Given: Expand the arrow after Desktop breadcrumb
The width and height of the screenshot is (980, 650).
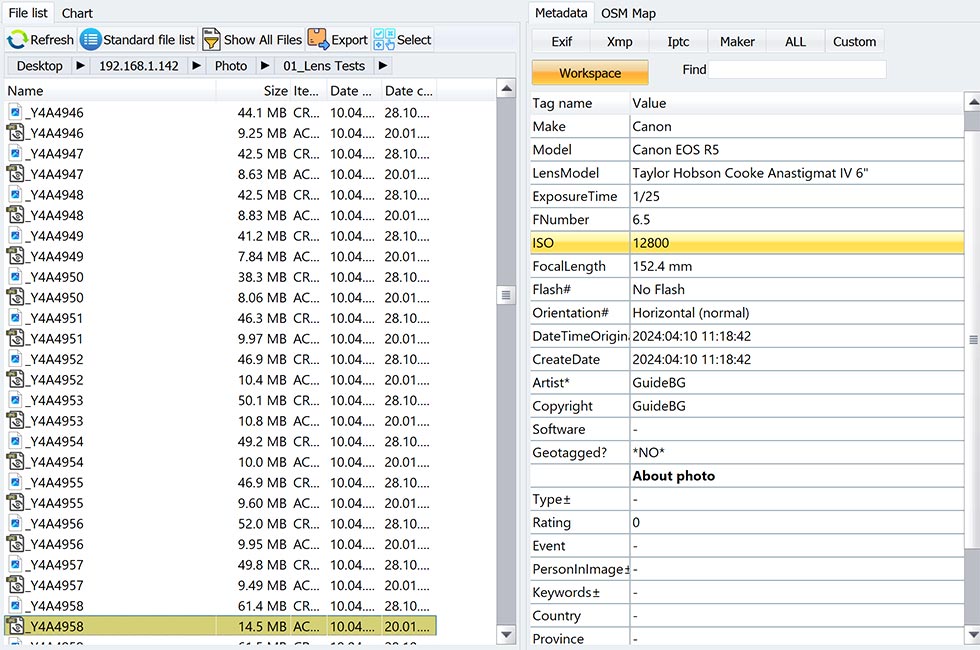Looking at the screenshot, I should click(80, 66).
